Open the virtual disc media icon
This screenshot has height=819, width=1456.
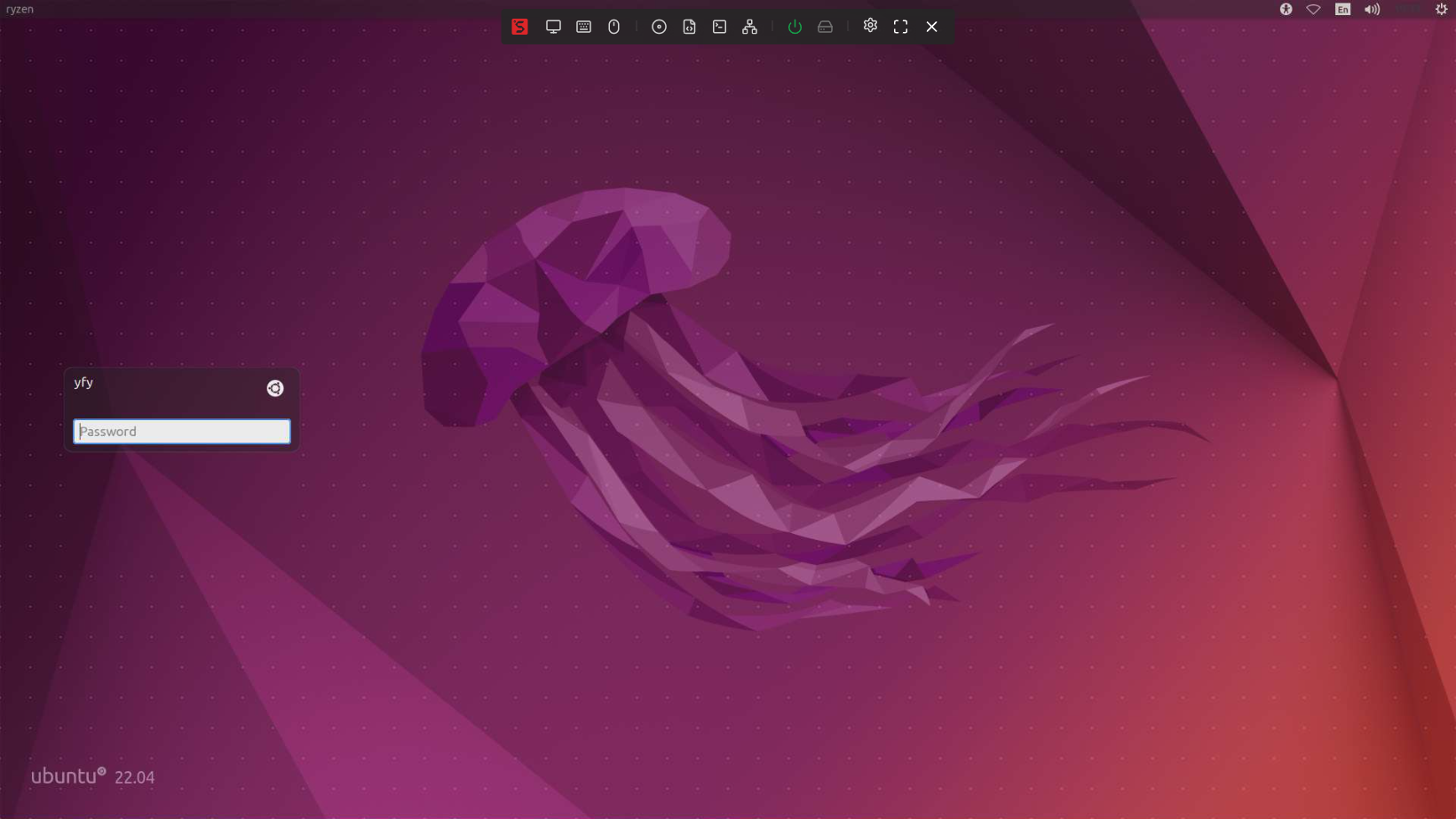(659, 27)
